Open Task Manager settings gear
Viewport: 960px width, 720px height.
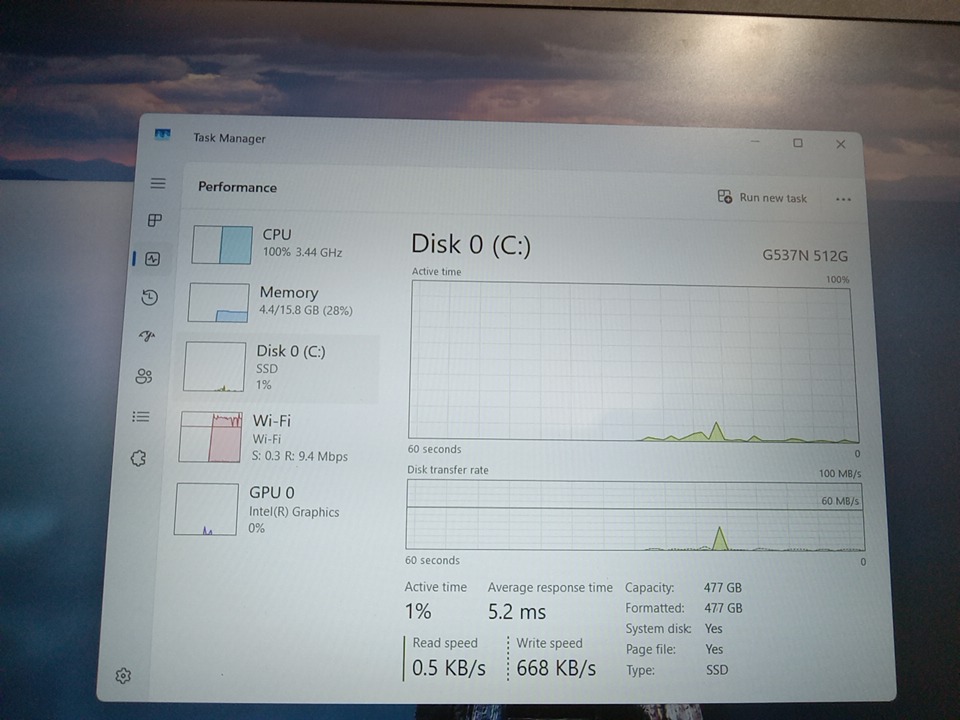pyautogui.click(x=123, y=676)
